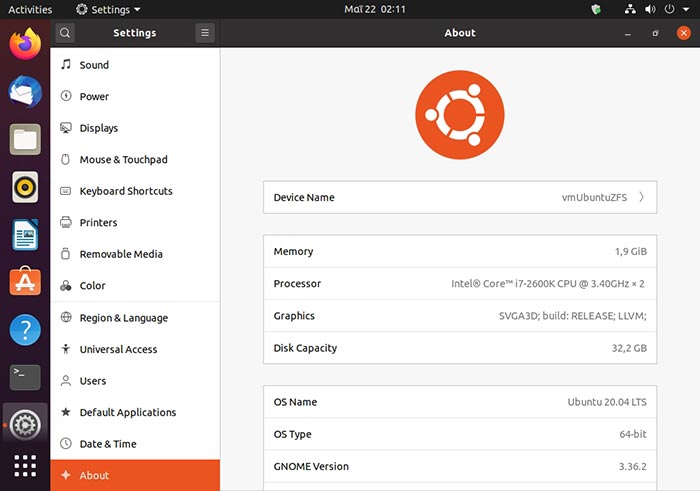This screenshot has height=491, width=700.
Task: Click the Displays monitor icon
Action: pos(66,128)
